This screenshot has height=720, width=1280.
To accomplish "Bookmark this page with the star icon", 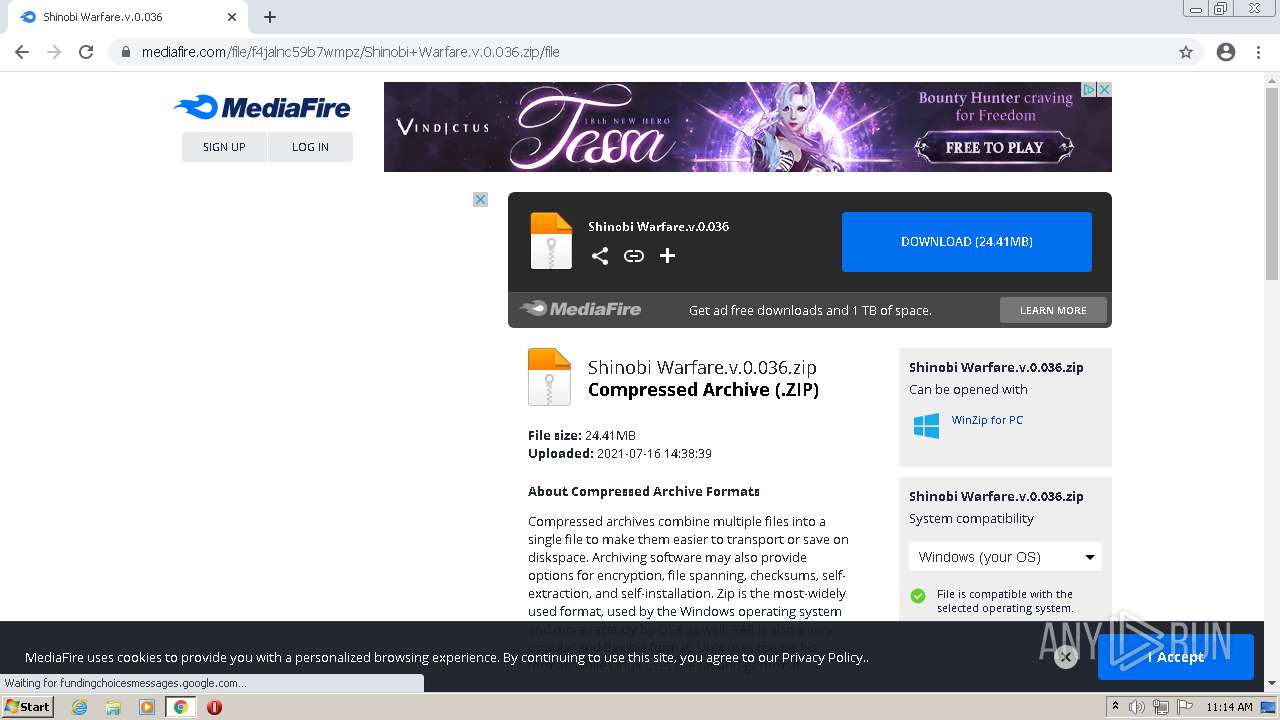I will point(1186,52).
